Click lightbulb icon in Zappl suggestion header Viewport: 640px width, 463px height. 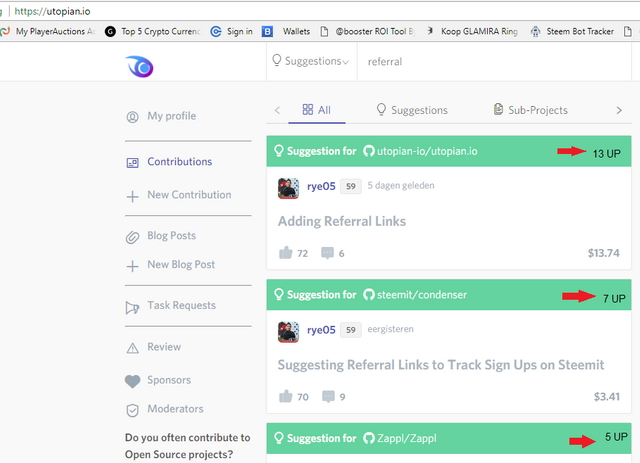tap(279, 438)
